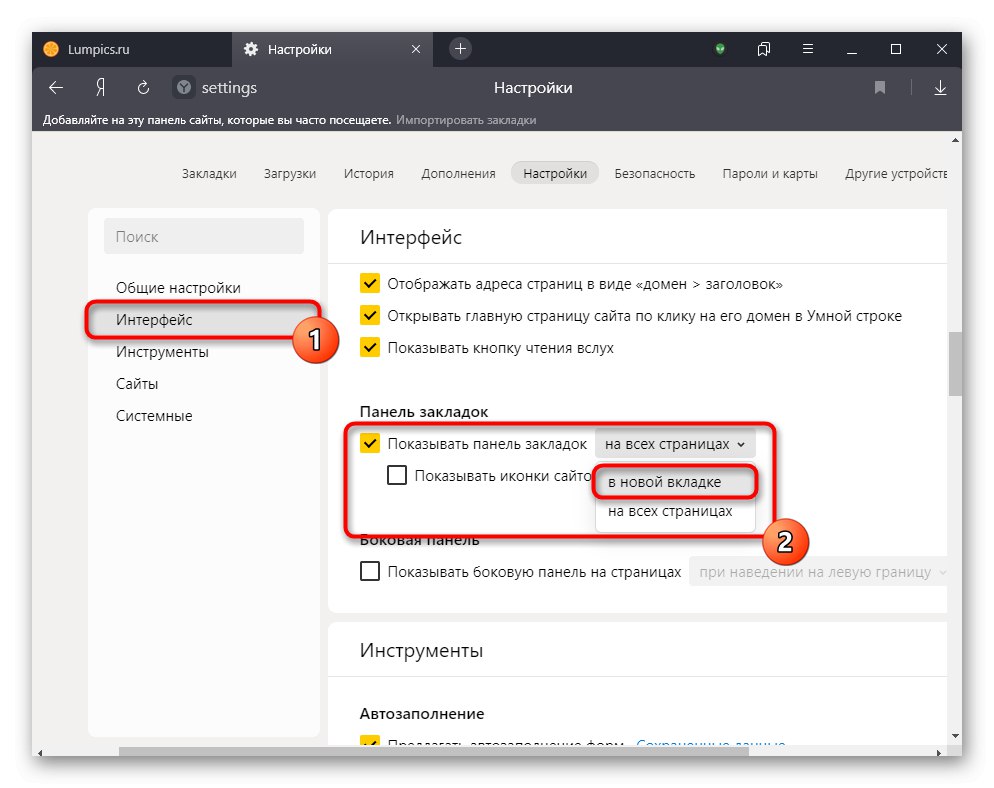994x788 pixels.
Task: Uncheck Показывать панель закладок
Action: click(x=370, y=443)
